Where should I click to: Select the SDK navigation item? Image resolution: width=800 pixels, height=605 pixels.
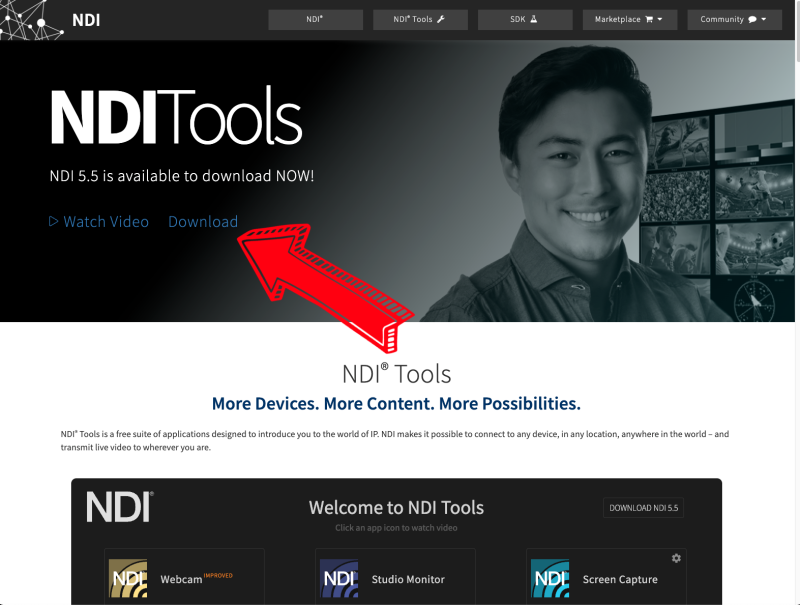pos(525,19)
